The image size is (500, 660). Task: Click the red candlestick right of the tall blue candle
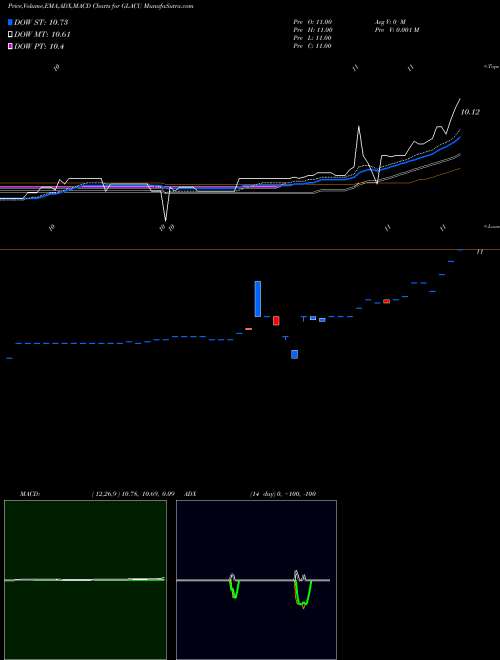tap(276, 321)
